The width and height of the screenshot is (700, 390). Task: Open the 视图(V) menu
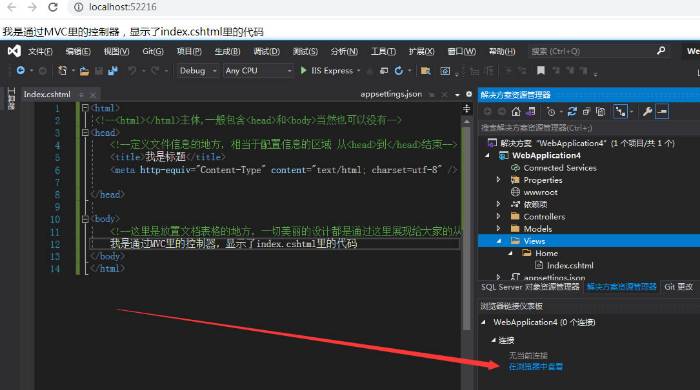117,51
